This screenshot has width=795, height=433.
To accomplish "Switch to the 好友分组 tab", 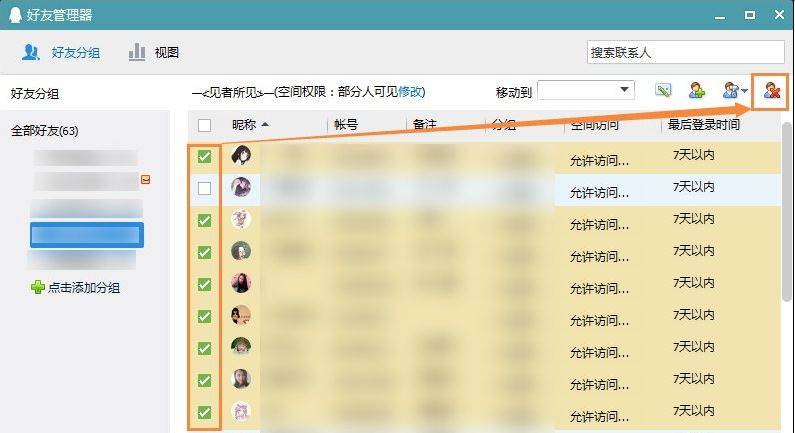I will pos(61,52).
